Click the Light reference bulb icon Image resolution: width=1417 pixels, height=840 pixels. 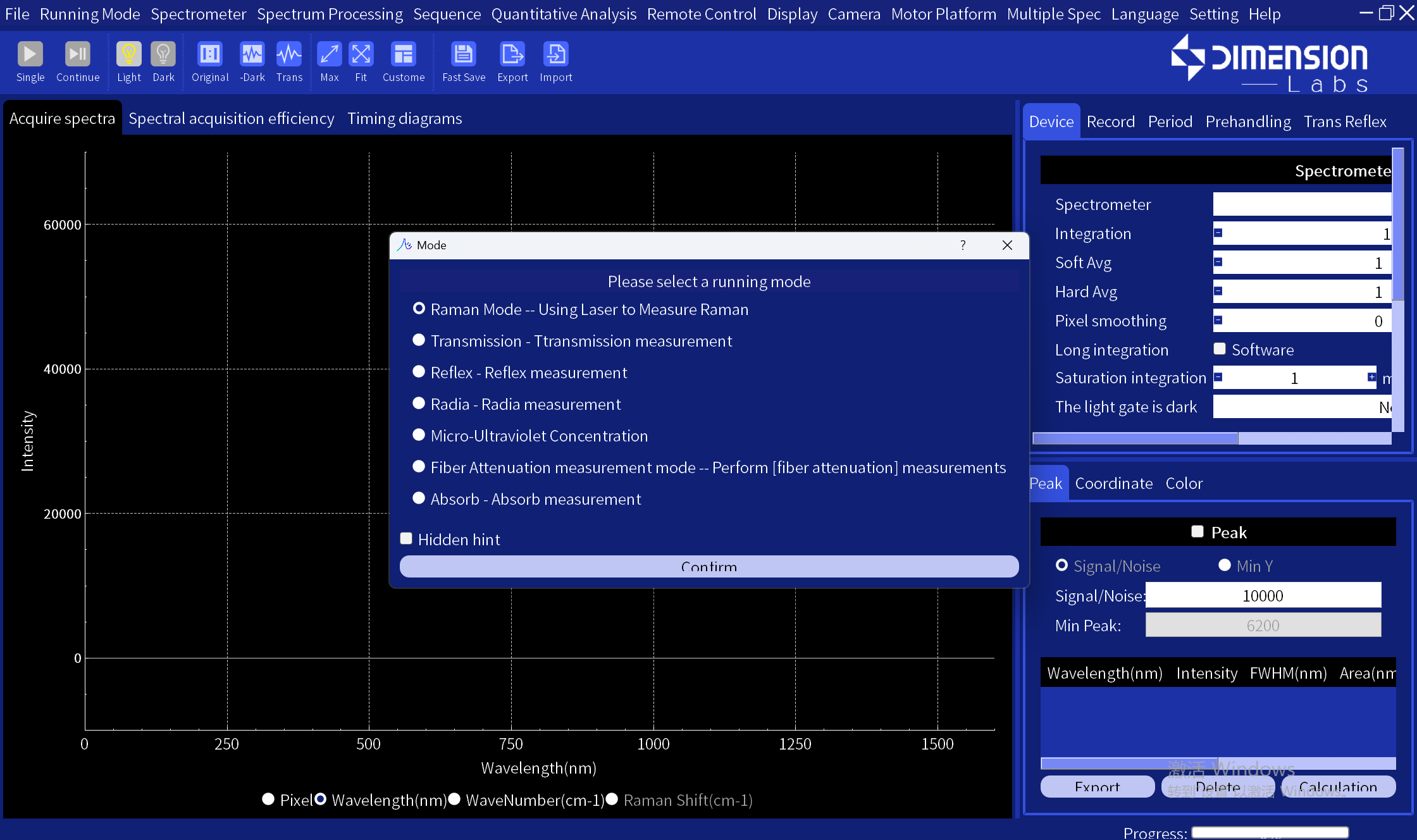tap(128, 55)
